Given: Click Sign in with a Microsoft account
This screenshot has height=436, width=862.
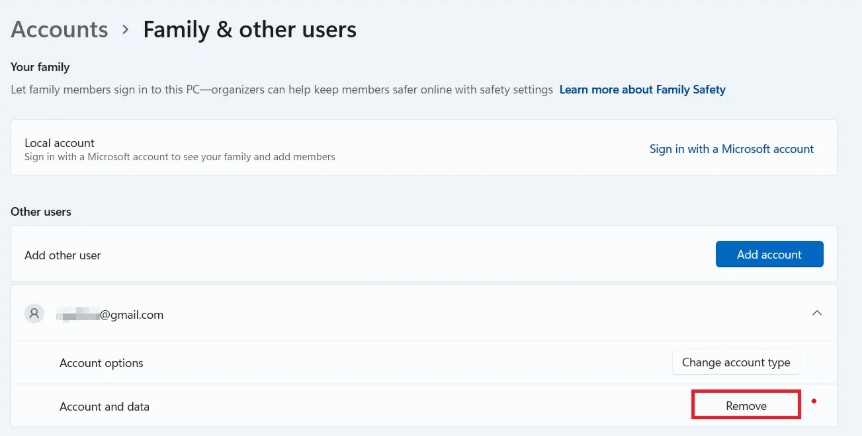Looking at the screenshot, I should (x=731, y=149).
